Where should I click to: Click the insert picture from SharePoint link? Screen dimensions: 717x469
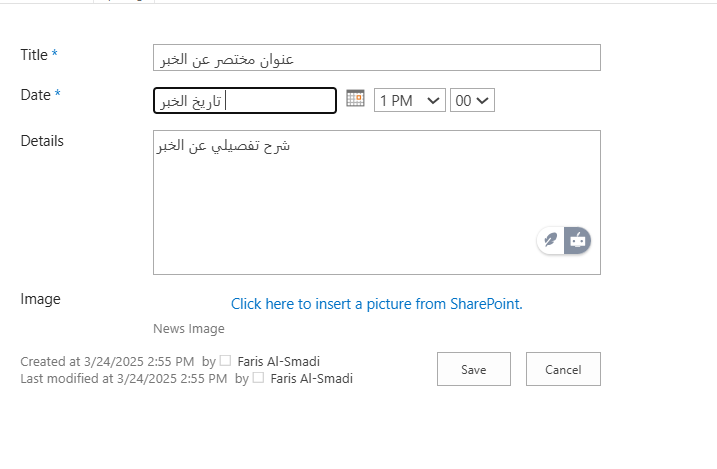pos(376,304)
